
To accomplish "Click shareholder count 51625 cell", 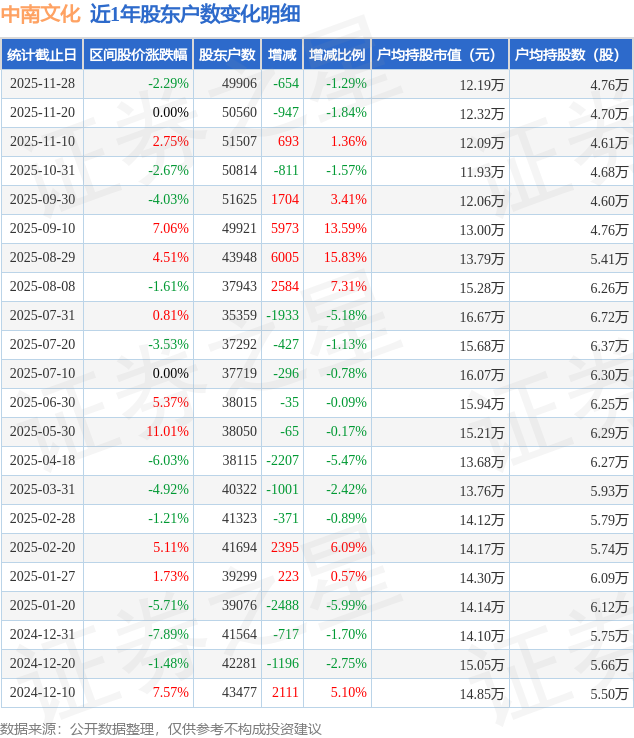I will 239,200.
